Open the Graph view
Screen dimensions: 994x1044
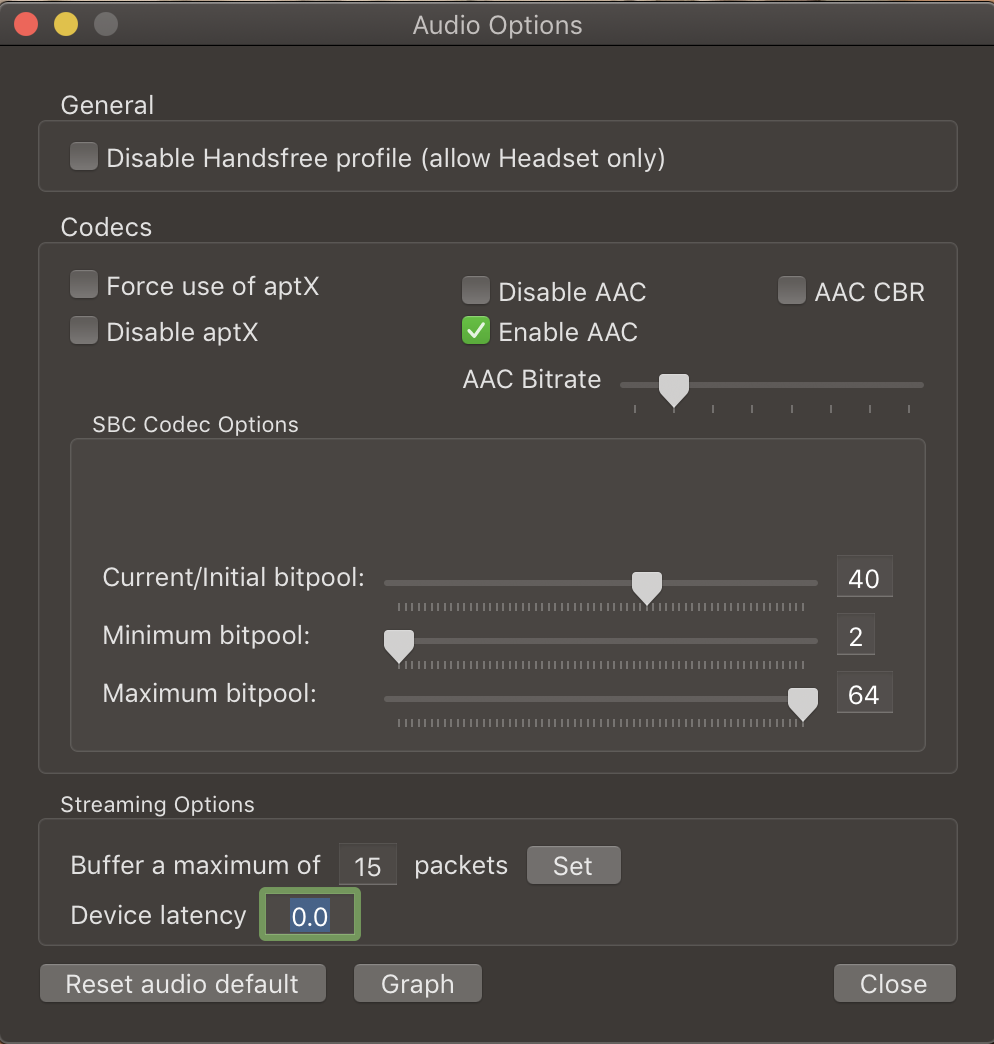(x=417, y=983)
